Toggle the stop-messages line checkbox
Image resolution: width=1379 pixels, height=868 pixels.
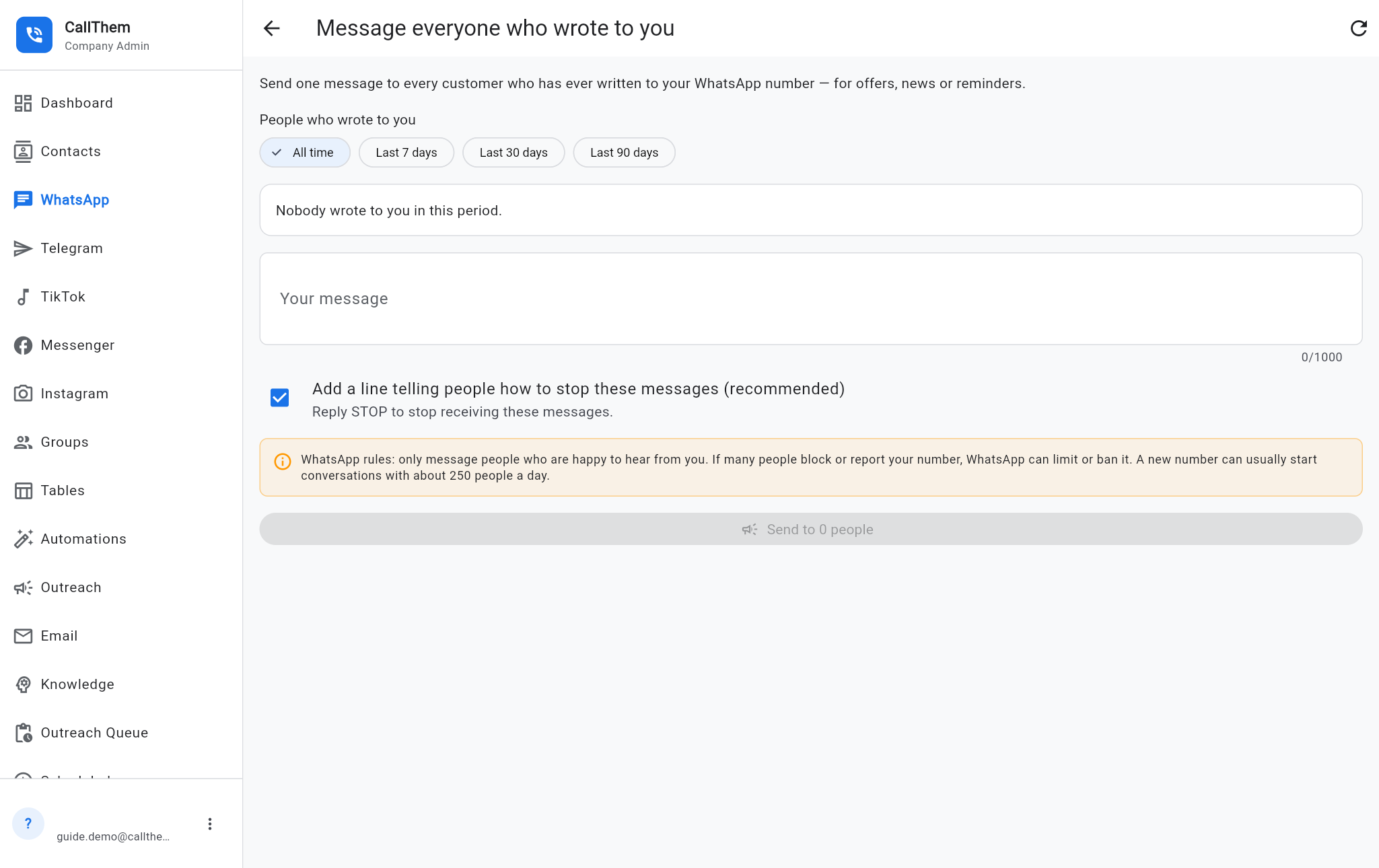[x=279, y=398]
